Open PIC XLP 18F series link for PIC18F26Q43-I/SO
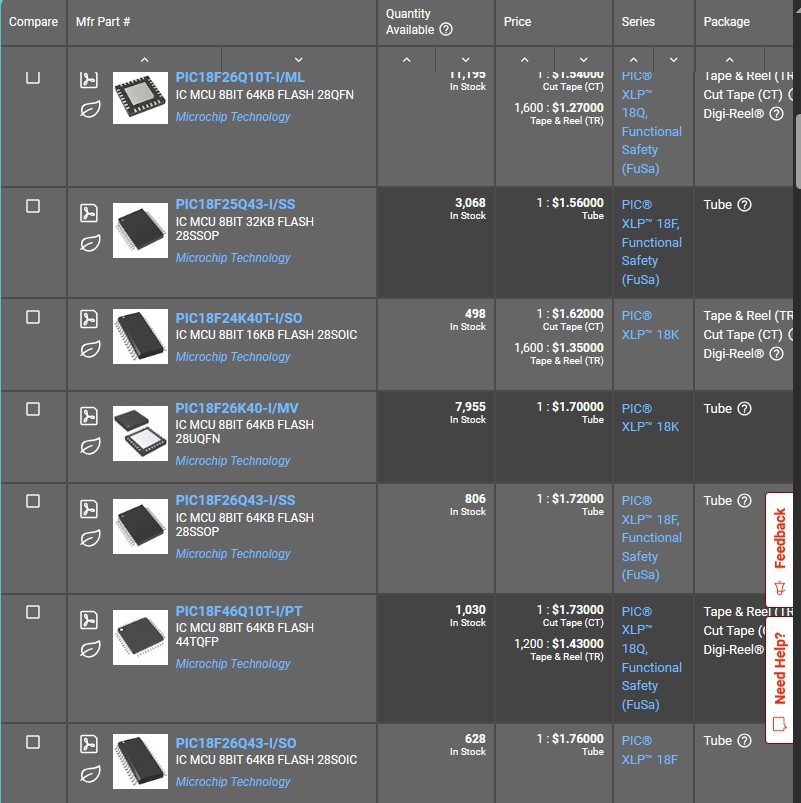 tap(649, 750)
